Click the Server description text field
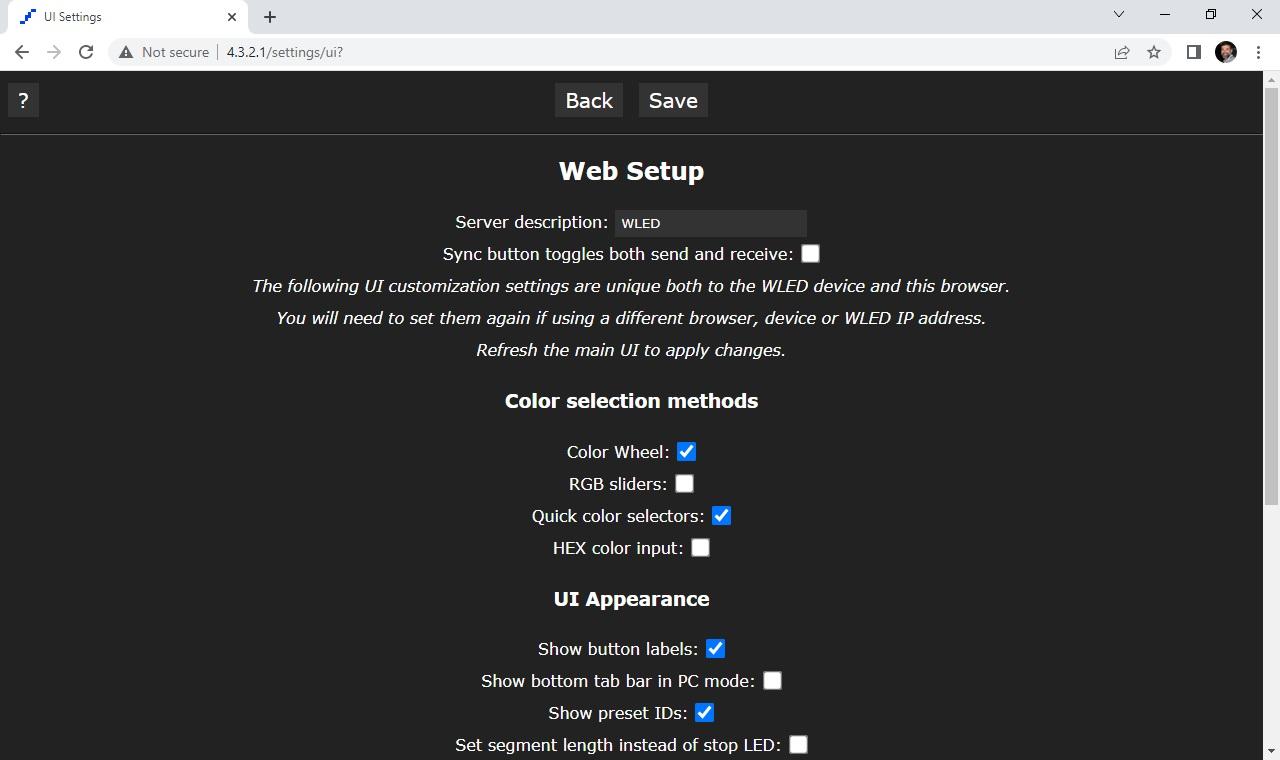 [x=710, y=223]
